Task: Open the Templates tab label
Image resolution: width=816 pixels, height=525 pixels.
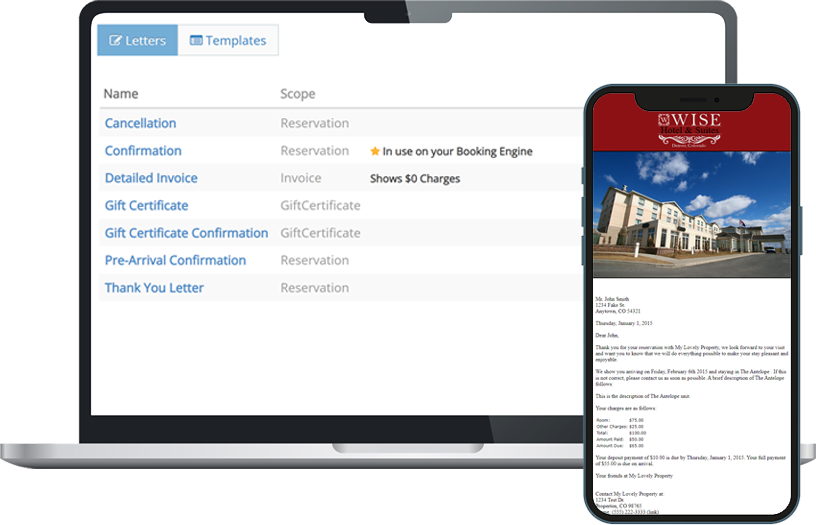Action: point(236,41)
